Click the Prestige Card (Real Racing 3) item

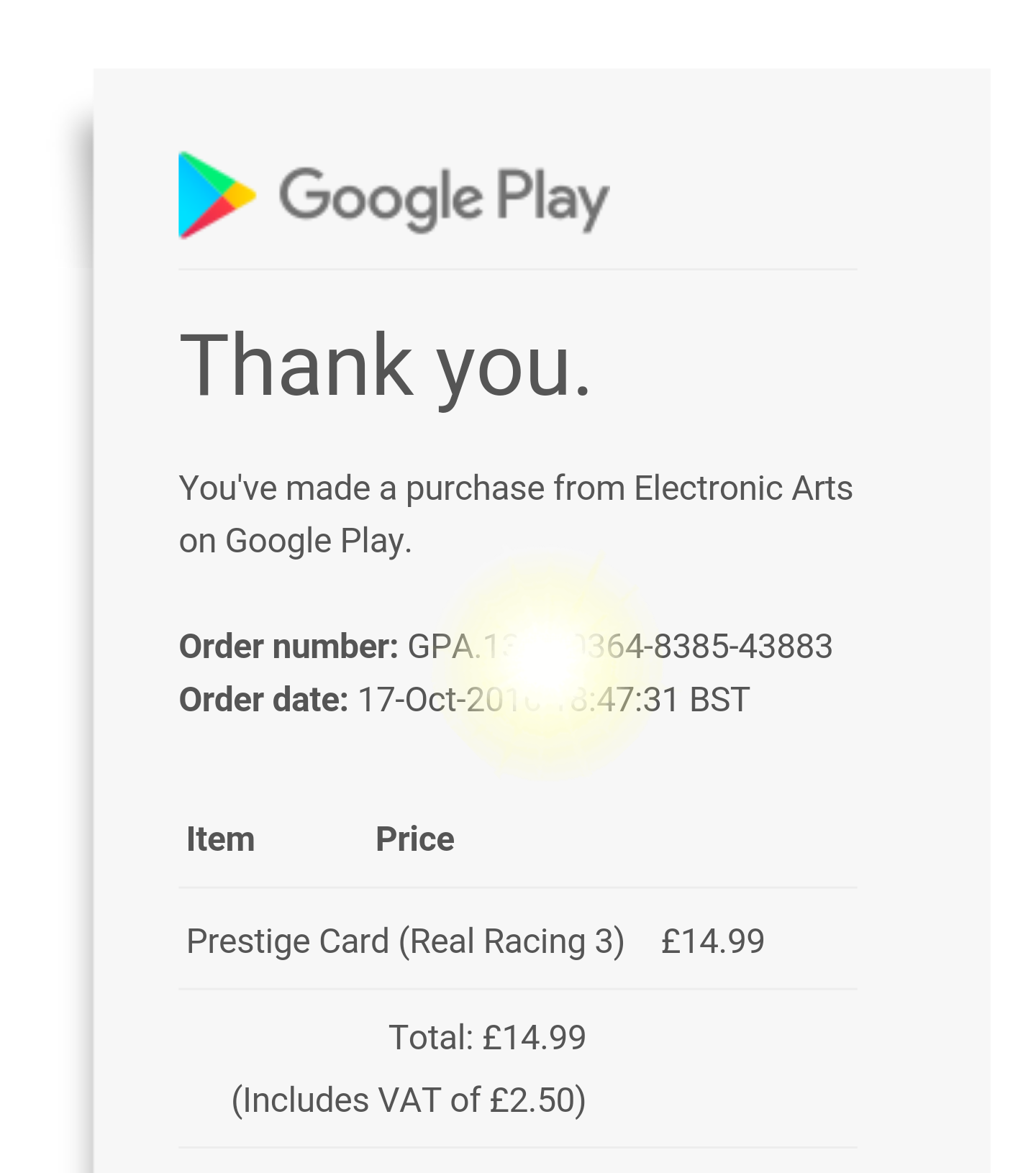tap(404, 941)
